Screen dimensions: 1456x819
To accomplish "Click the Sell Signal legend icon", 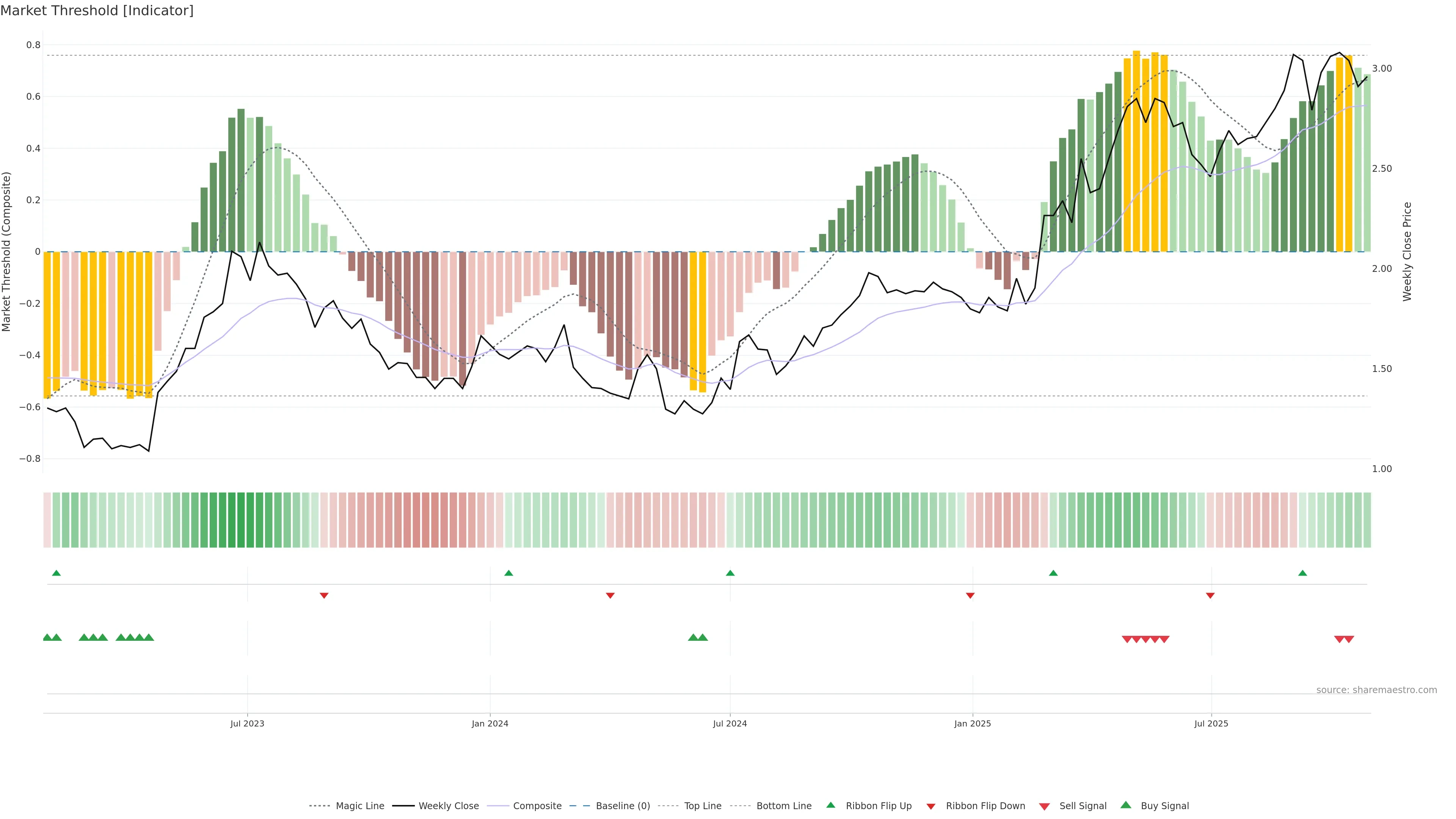I will (x=1044, y=806).
